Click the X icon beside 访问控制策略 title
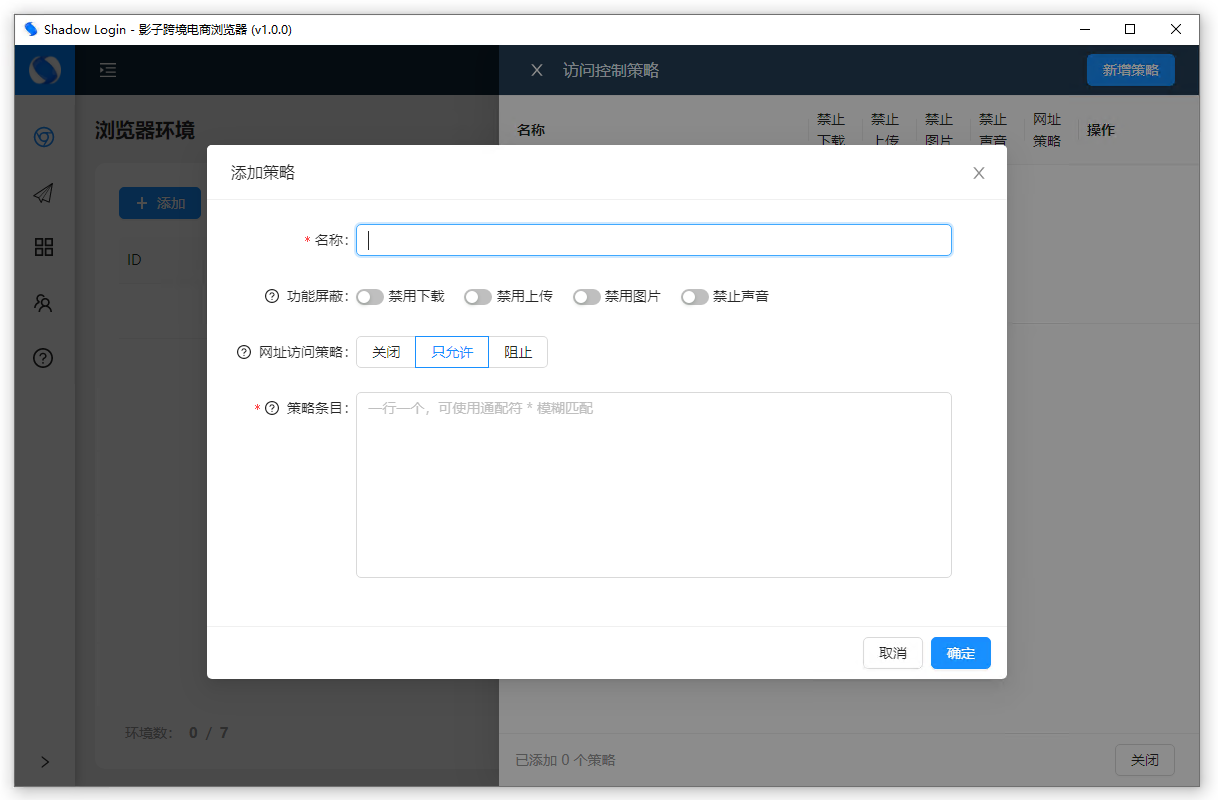Screen dimensions: 1218x800 (536, 70)
